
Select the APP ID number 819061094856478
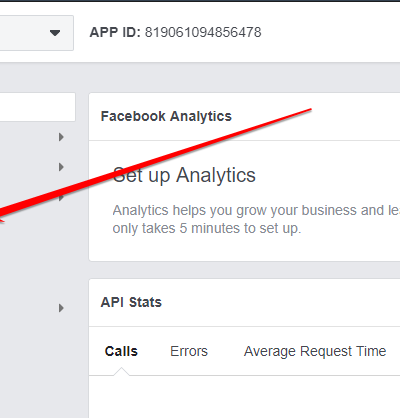tap(203, 32)
